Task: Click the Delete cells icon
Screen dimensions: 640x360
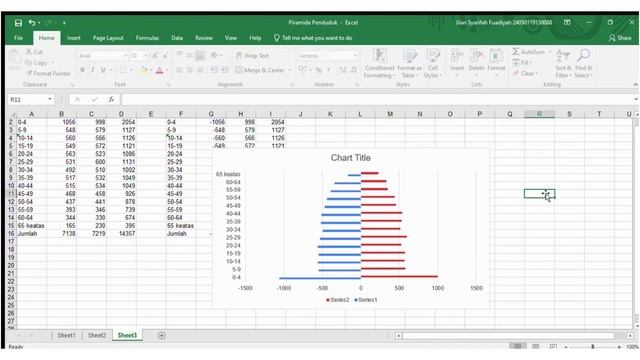Action: click(476, 56)
